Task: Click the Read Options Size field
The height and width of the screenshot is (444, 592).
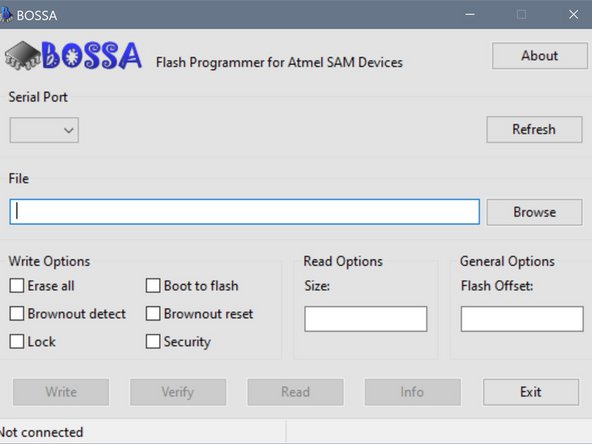Action: click(366, 319)
